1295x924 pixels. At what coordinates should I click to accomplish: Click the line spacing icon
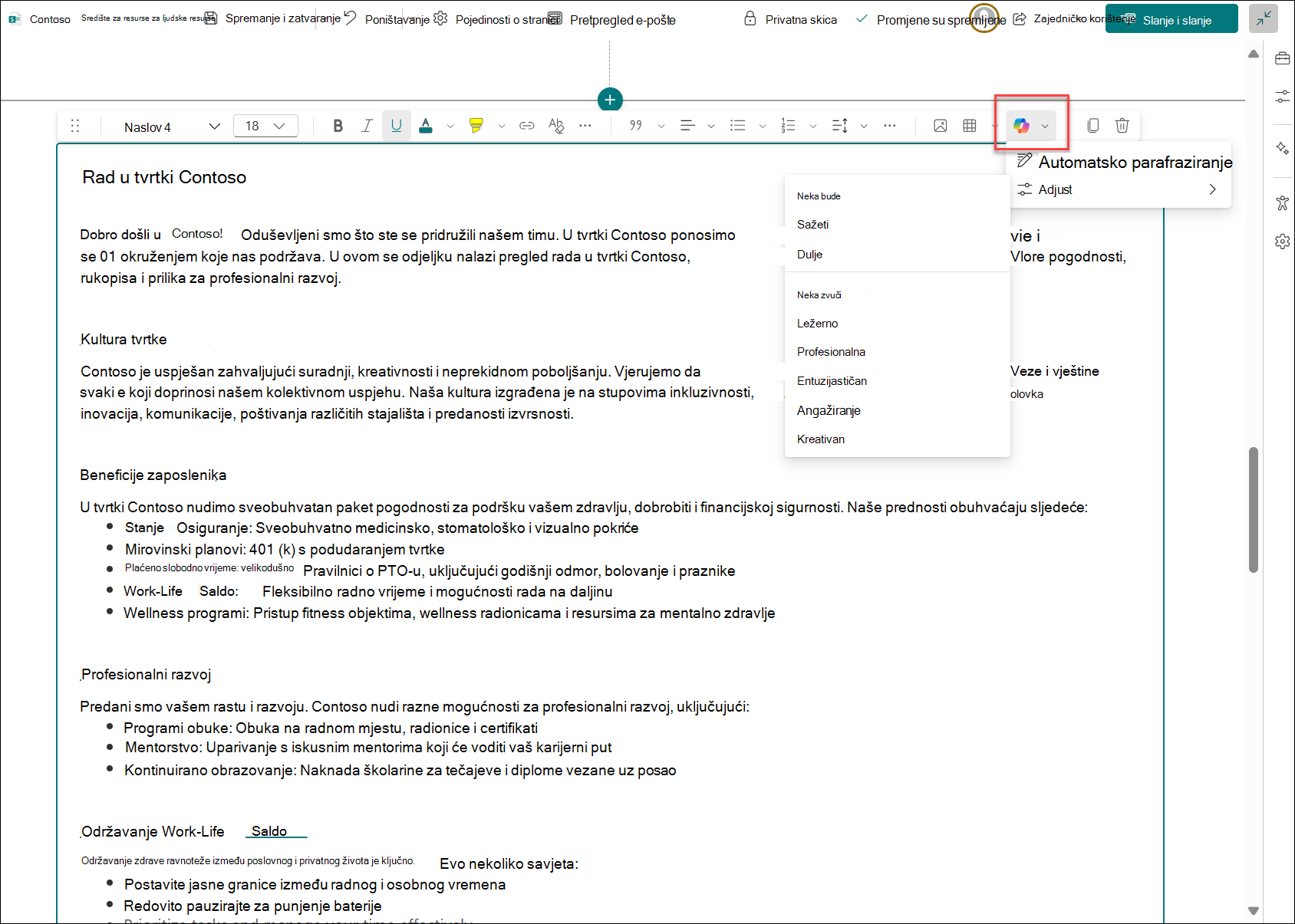(x=840, y=126)
